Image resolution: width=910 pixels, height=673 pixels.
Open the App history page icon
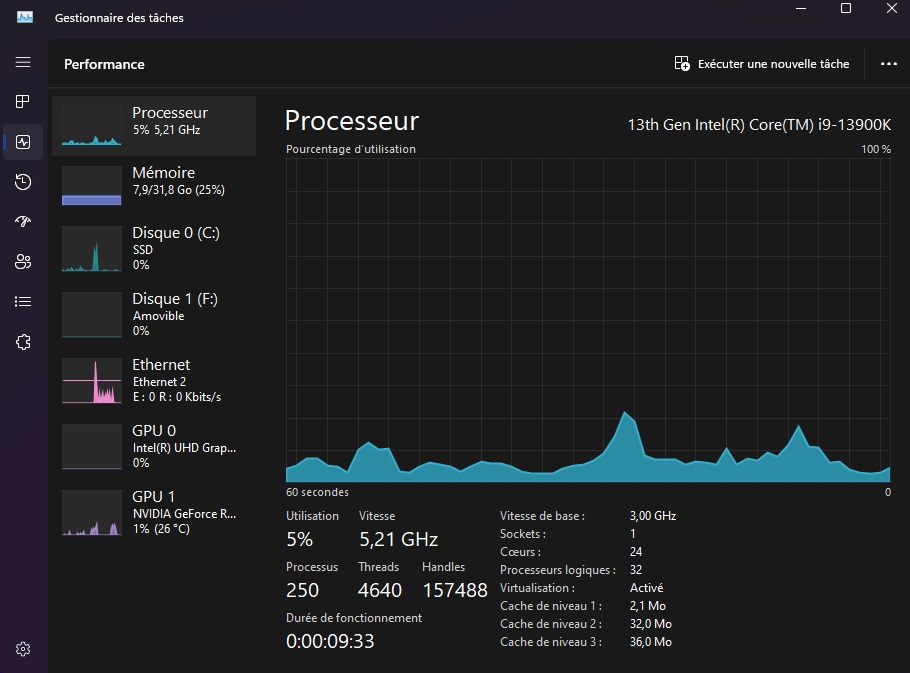[23, 182]
